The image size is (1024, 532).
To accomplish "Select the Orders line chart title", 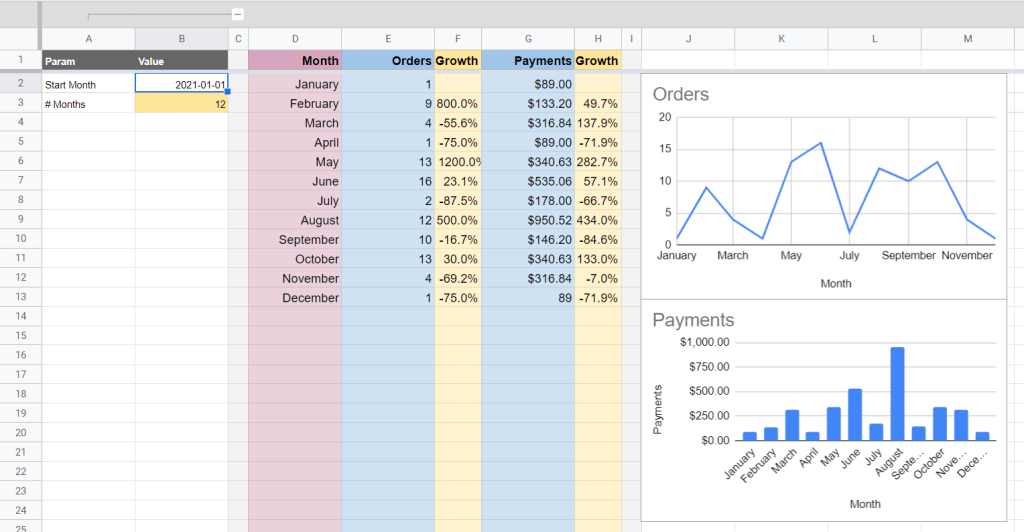I will click(680, 94).
